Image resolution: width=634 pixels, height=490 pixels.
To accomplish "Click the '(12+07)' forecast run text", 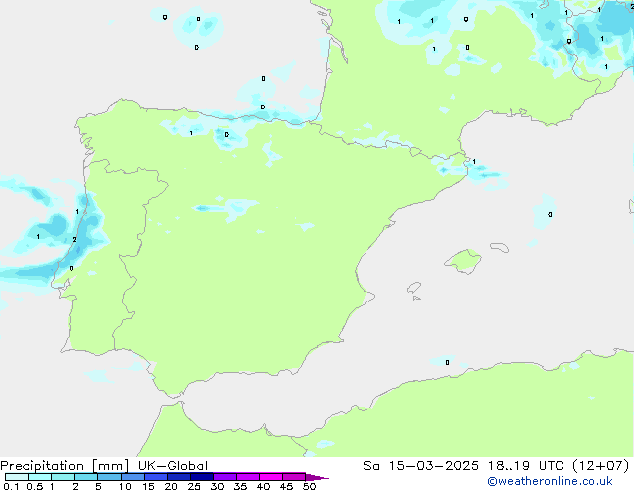I will 601,466.
